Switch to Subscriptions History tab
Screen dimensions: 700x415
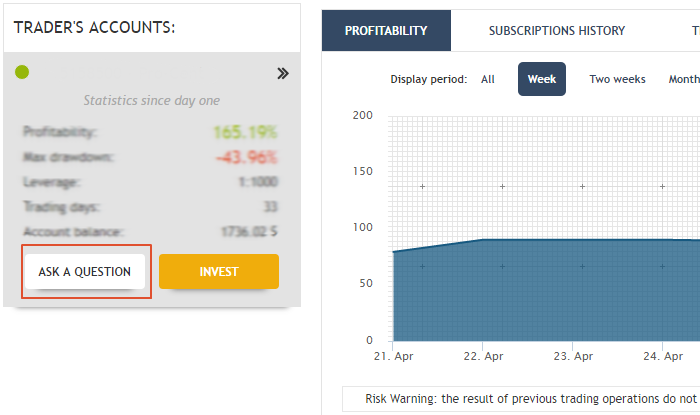[557, 30]
